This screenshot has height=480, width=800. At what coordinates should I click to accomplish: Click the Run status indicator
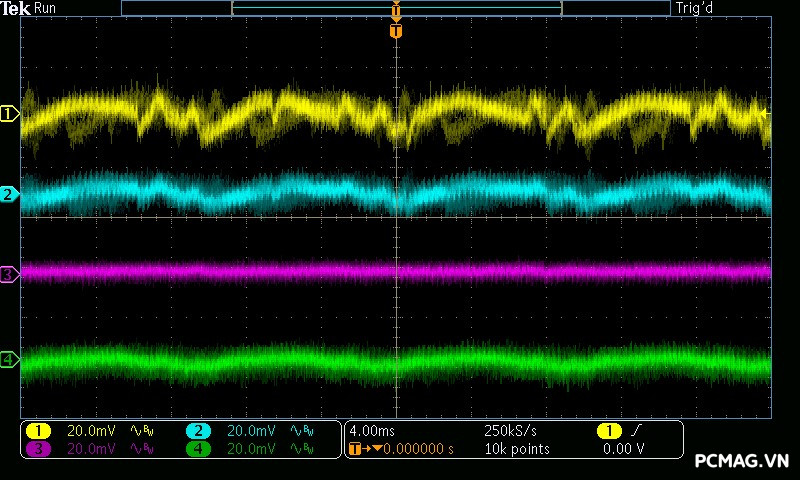click(46, 8)
